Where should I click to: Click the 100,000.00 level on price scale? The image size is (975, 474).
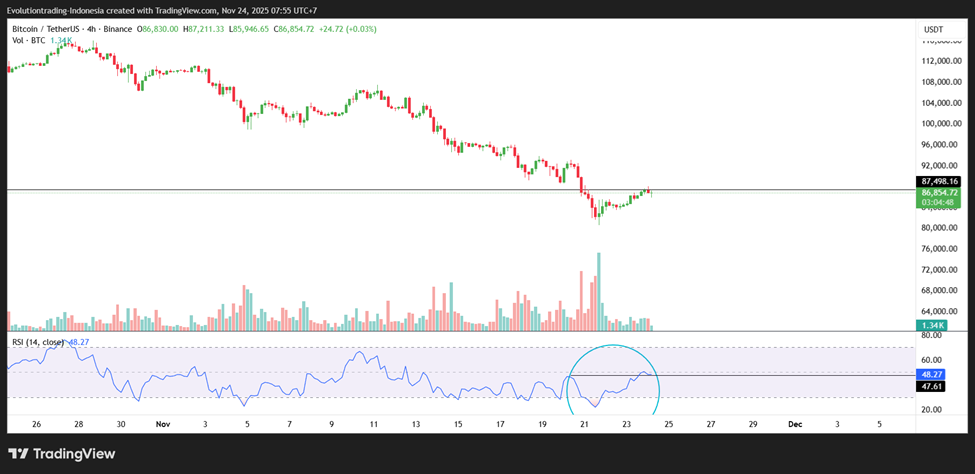[941, 124]
